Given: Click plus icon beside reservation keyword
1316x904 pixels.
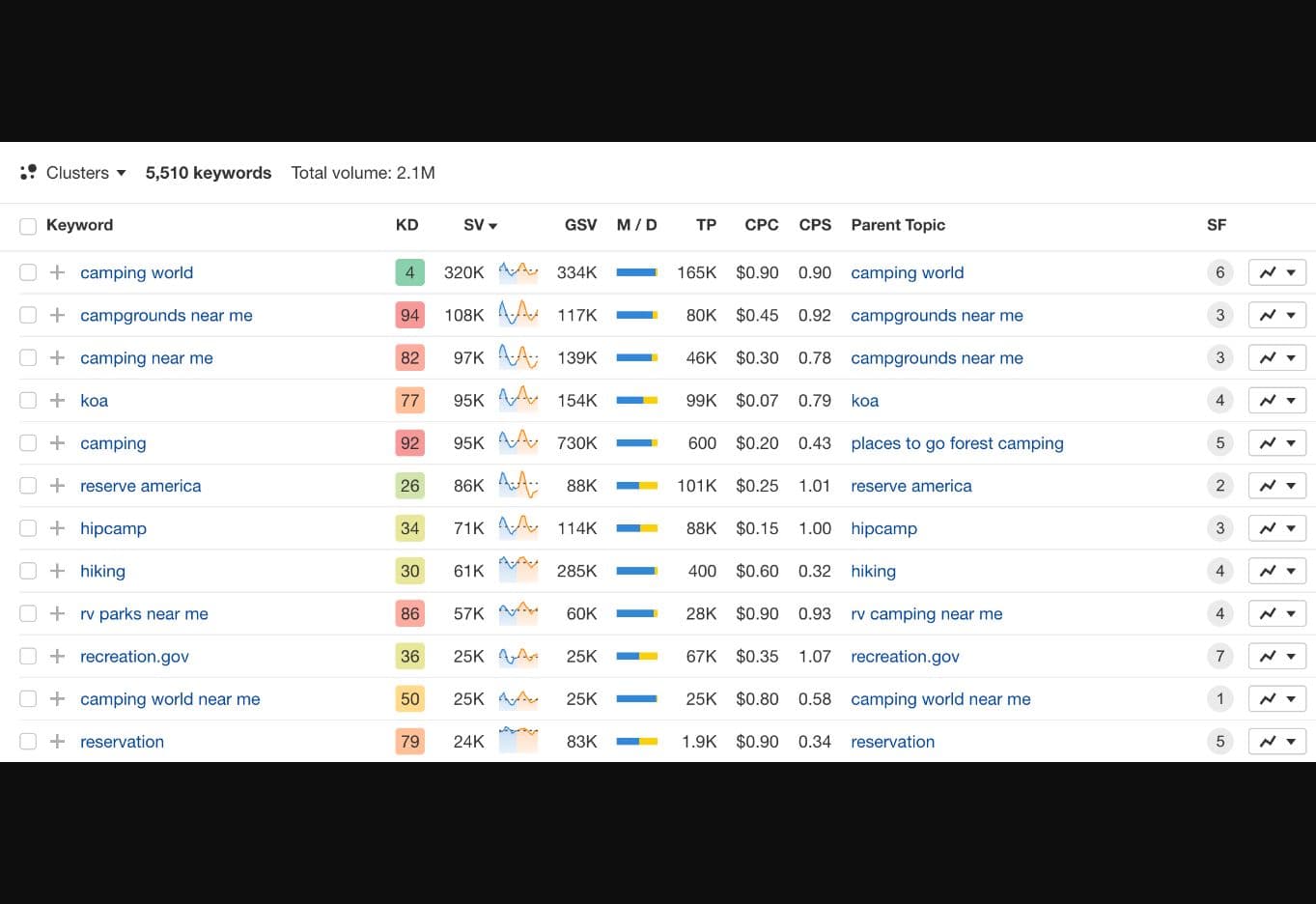Looking at the screenshot, I should 57,741.
